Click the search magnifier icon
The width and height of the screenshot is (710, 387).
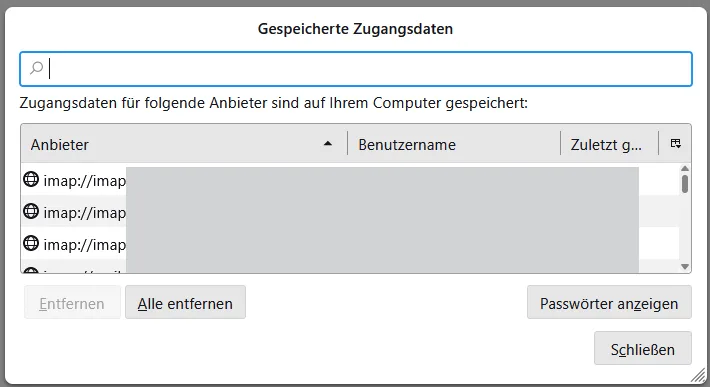pos(36,68)
